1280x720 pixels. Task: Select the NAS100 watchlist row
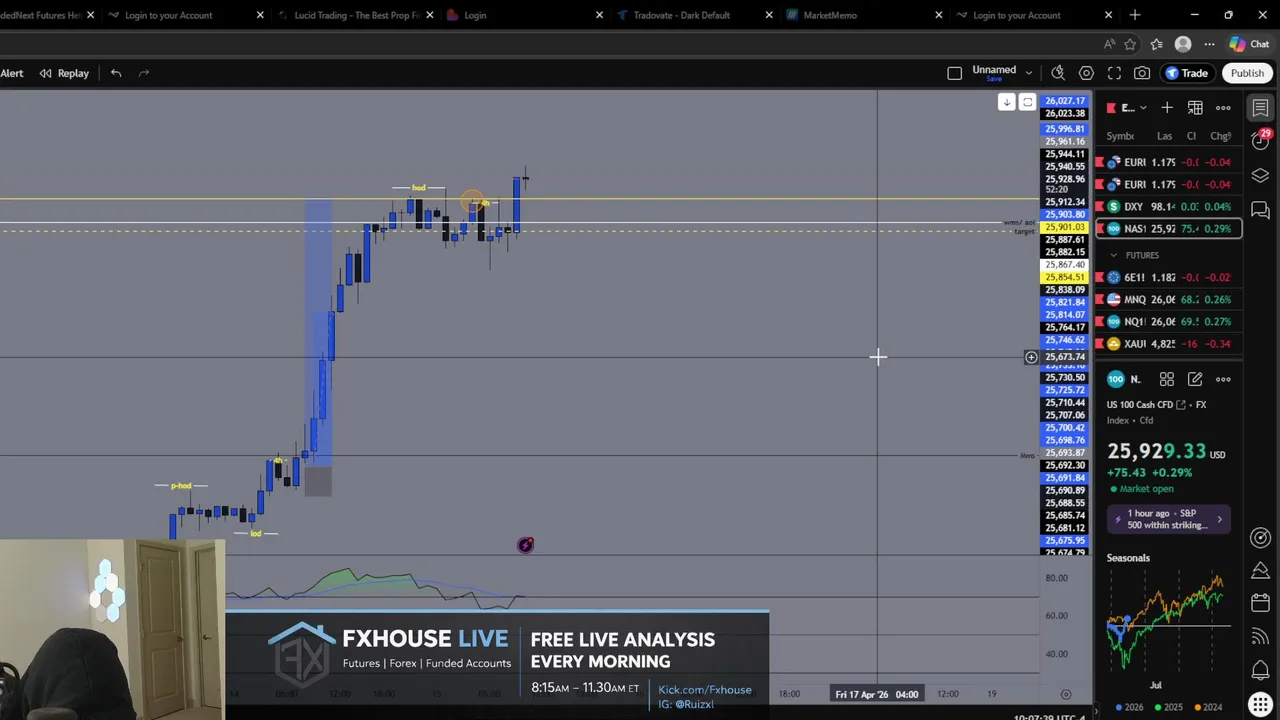[1169, 229]
